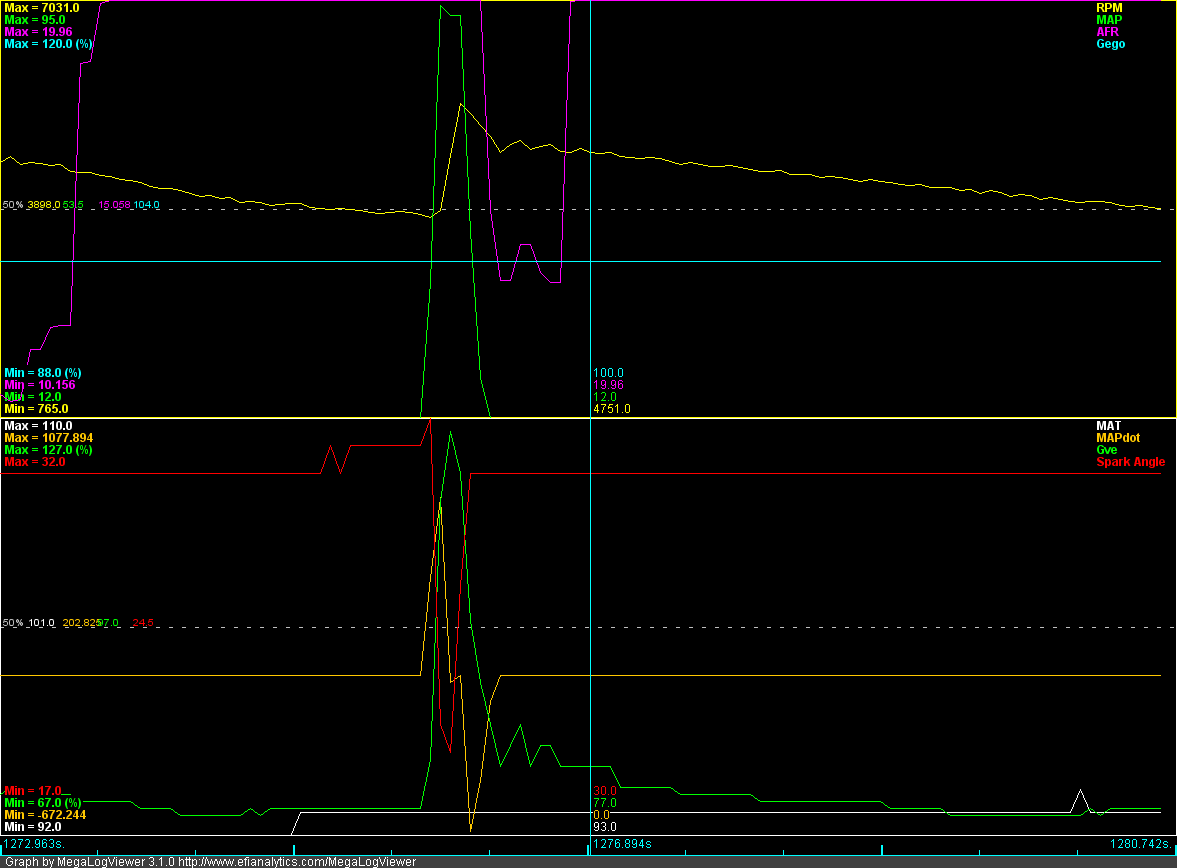Viewport: 1177px width, 868px height.
Task: Click the Max = 110.0 readout
Action: point(38,426)
